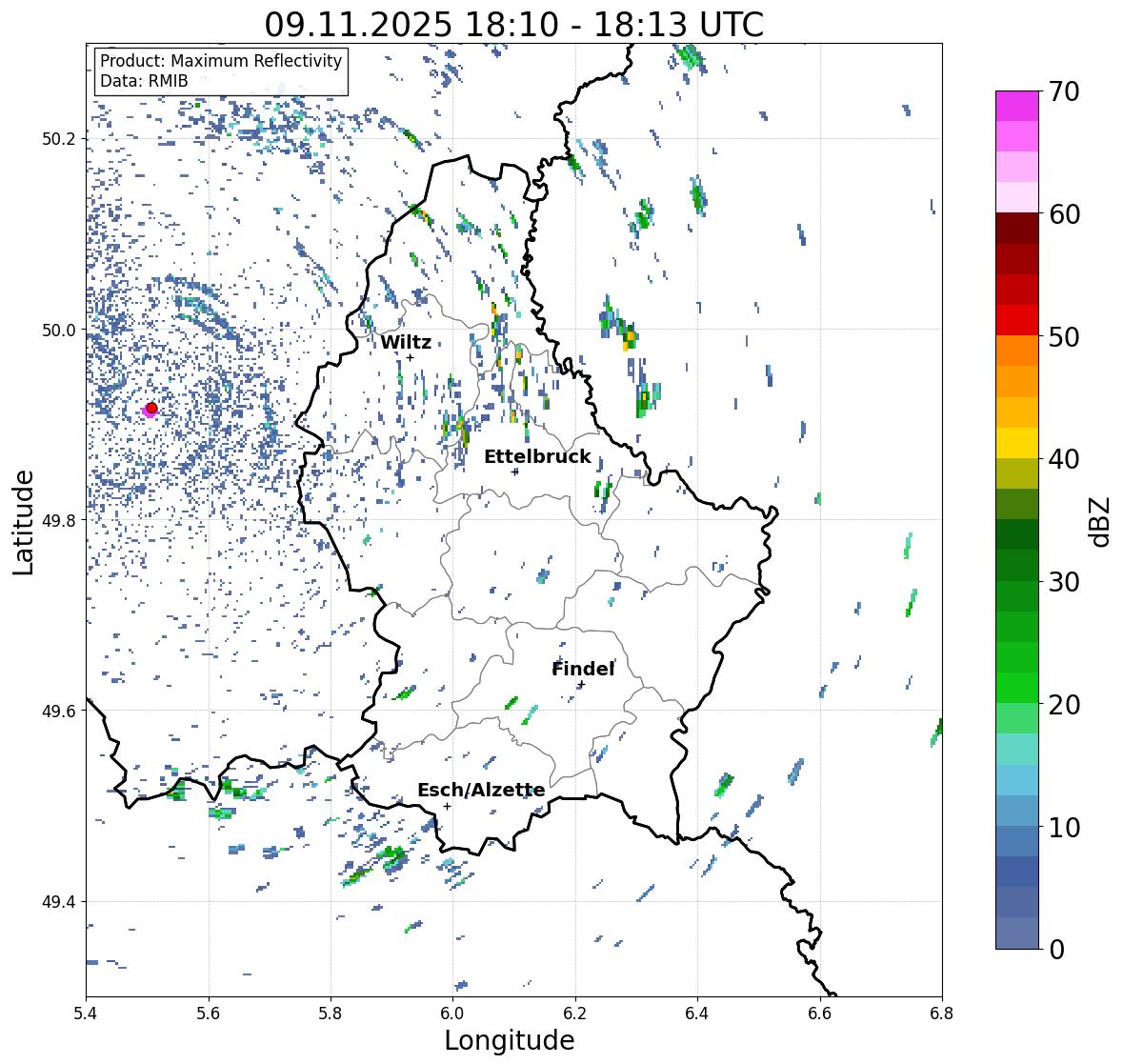This screenshot has height=1064, width=1123.
Task: Click the 6.0 longitude tick label
Action: [452, 1014]
